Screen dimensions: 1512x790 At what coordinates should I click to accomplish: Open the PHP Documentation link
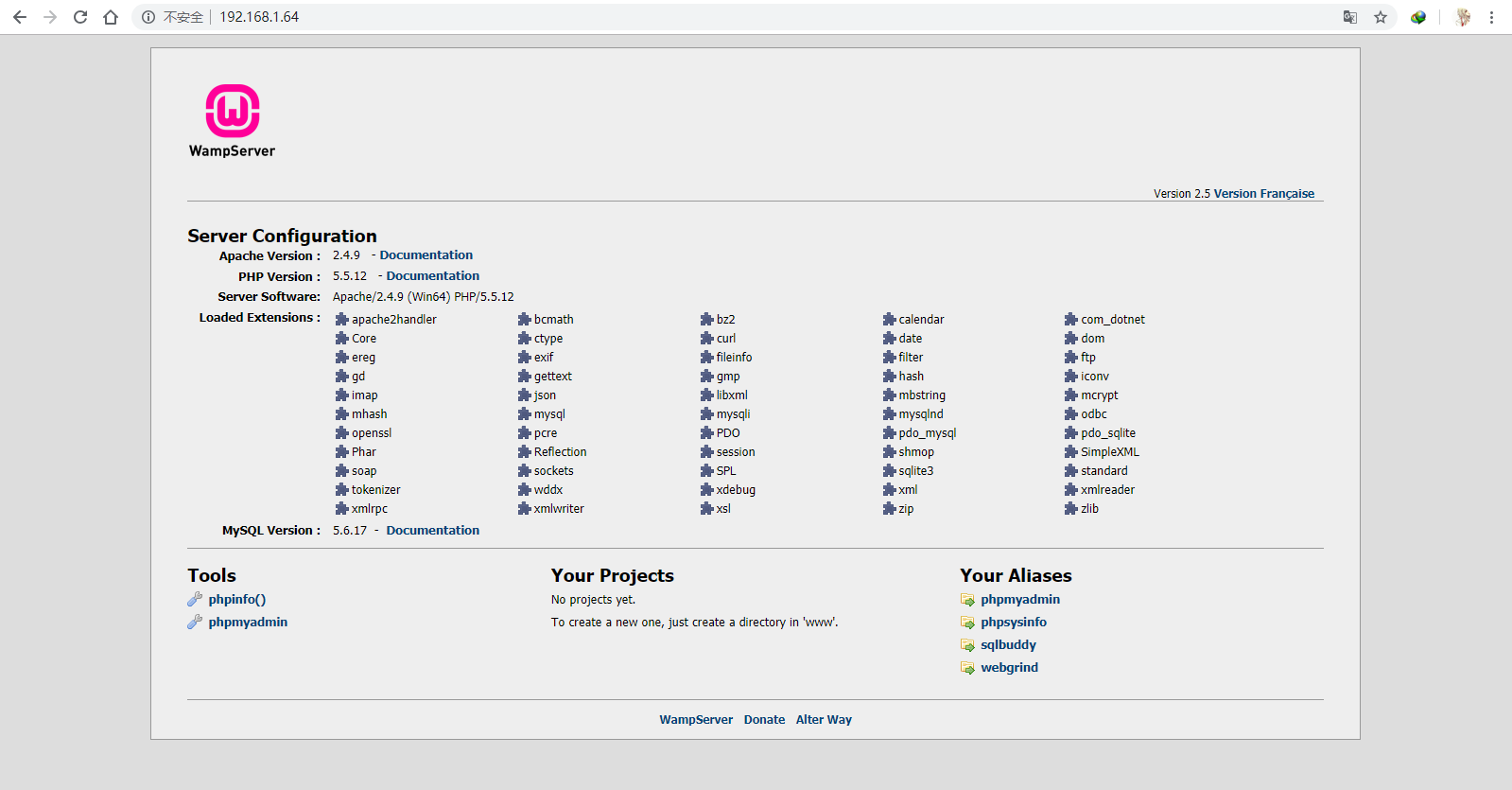click(x=432, y=276)
